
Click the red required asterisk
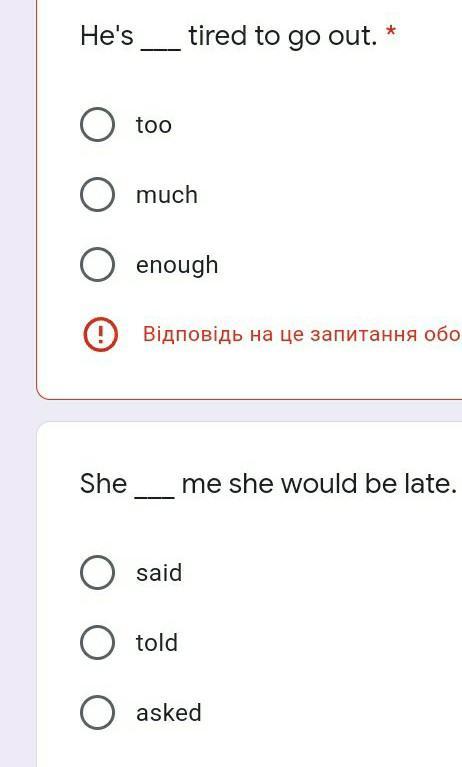click(391, 32)
